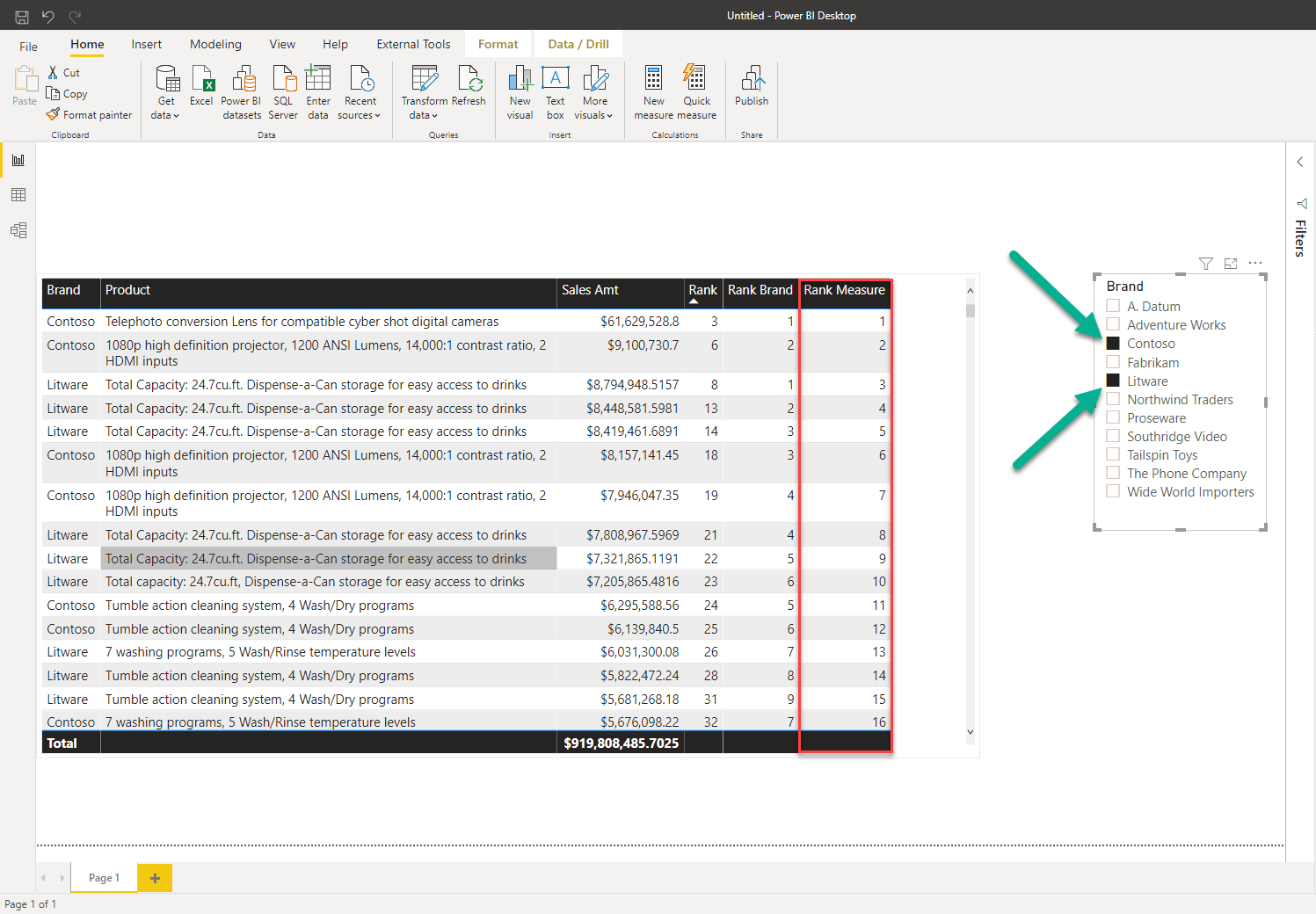Open slicer More options ellipsis
Screen dimensions: 1316x914
pyautogui.click(x=1255, y=263)
